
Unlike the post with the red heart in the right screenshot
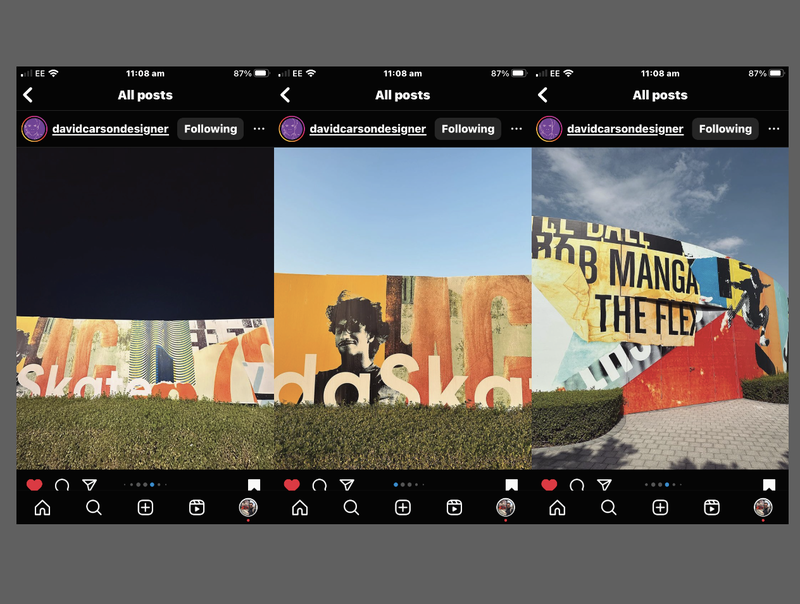(x=549, y=485)
